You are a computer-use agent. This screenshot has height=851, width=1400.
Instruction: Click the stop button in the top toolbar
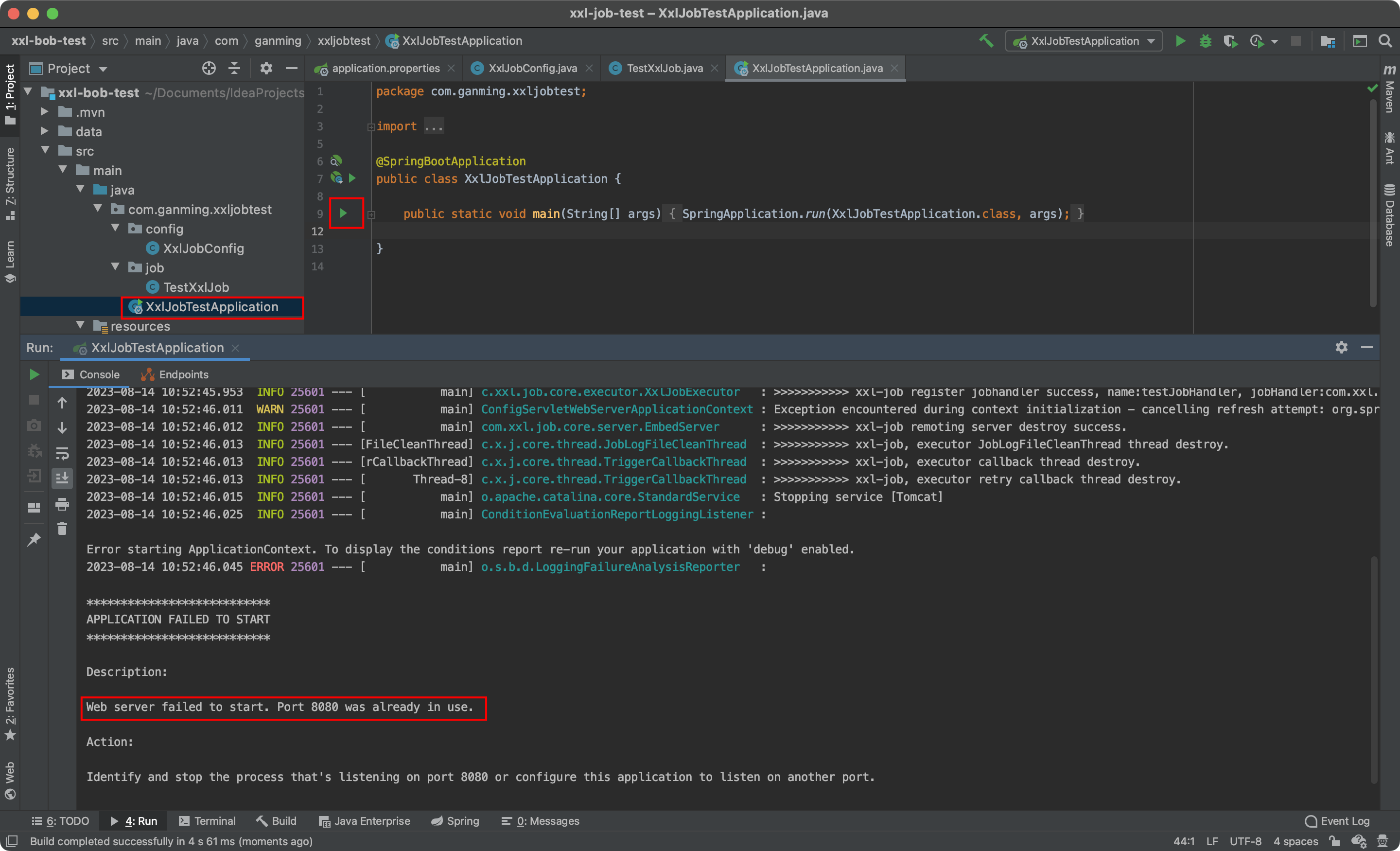[1295, 41]
